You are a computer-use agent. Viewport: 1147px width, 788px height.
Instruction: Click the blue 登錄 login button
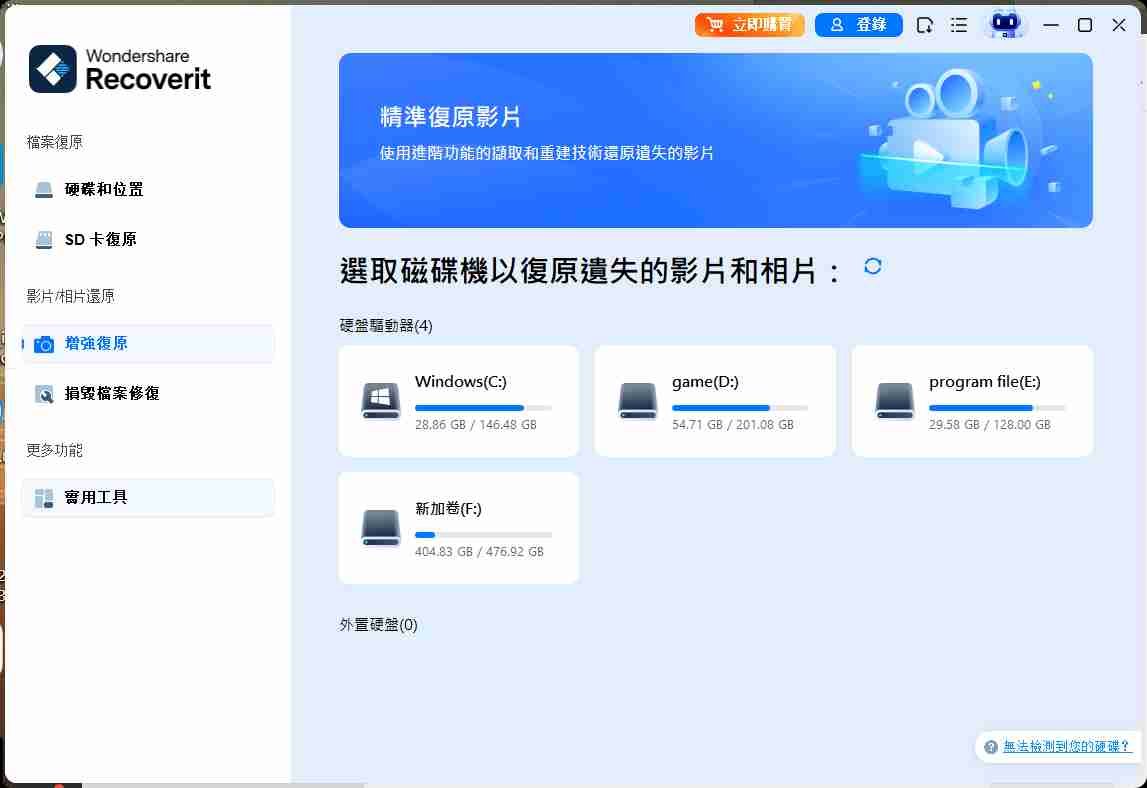(858, 25)
